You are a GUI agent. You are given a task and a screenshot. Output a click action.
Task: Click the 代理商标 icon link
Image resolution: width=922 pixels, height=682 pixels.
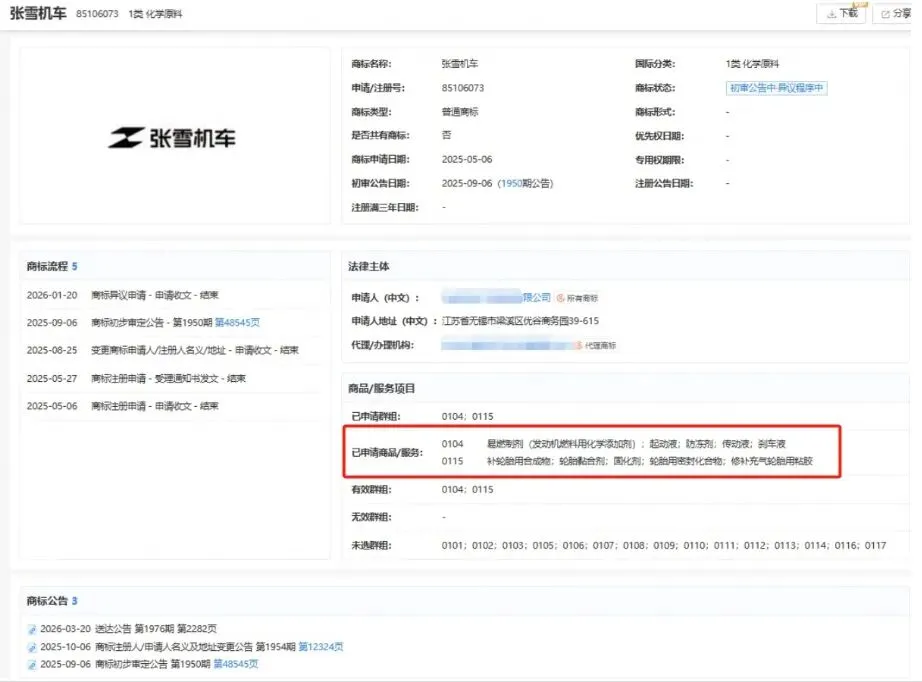click(x=595, y=345)
